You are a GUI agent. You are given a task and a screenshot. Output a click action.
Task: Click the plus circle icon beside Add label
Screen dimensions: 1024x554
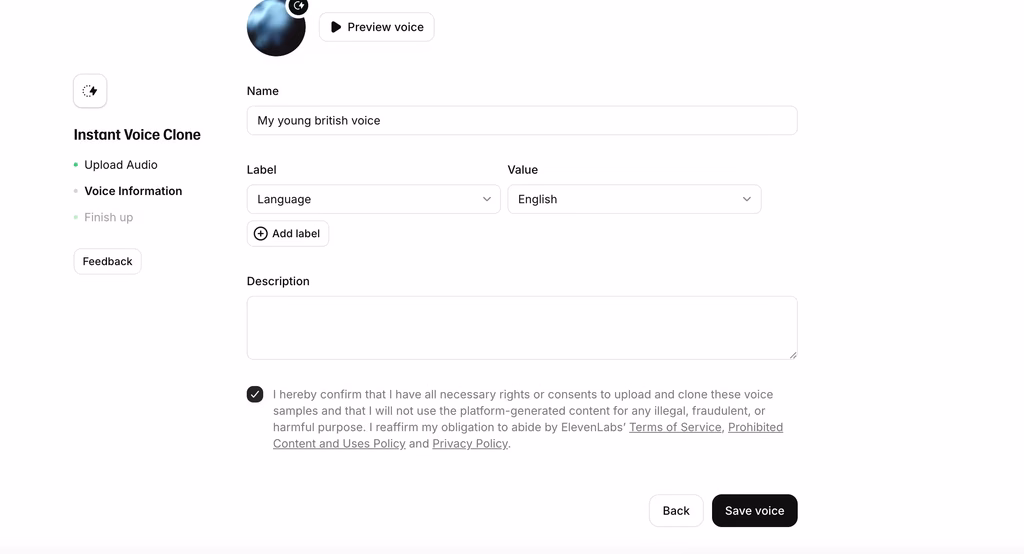click(261, 233)
